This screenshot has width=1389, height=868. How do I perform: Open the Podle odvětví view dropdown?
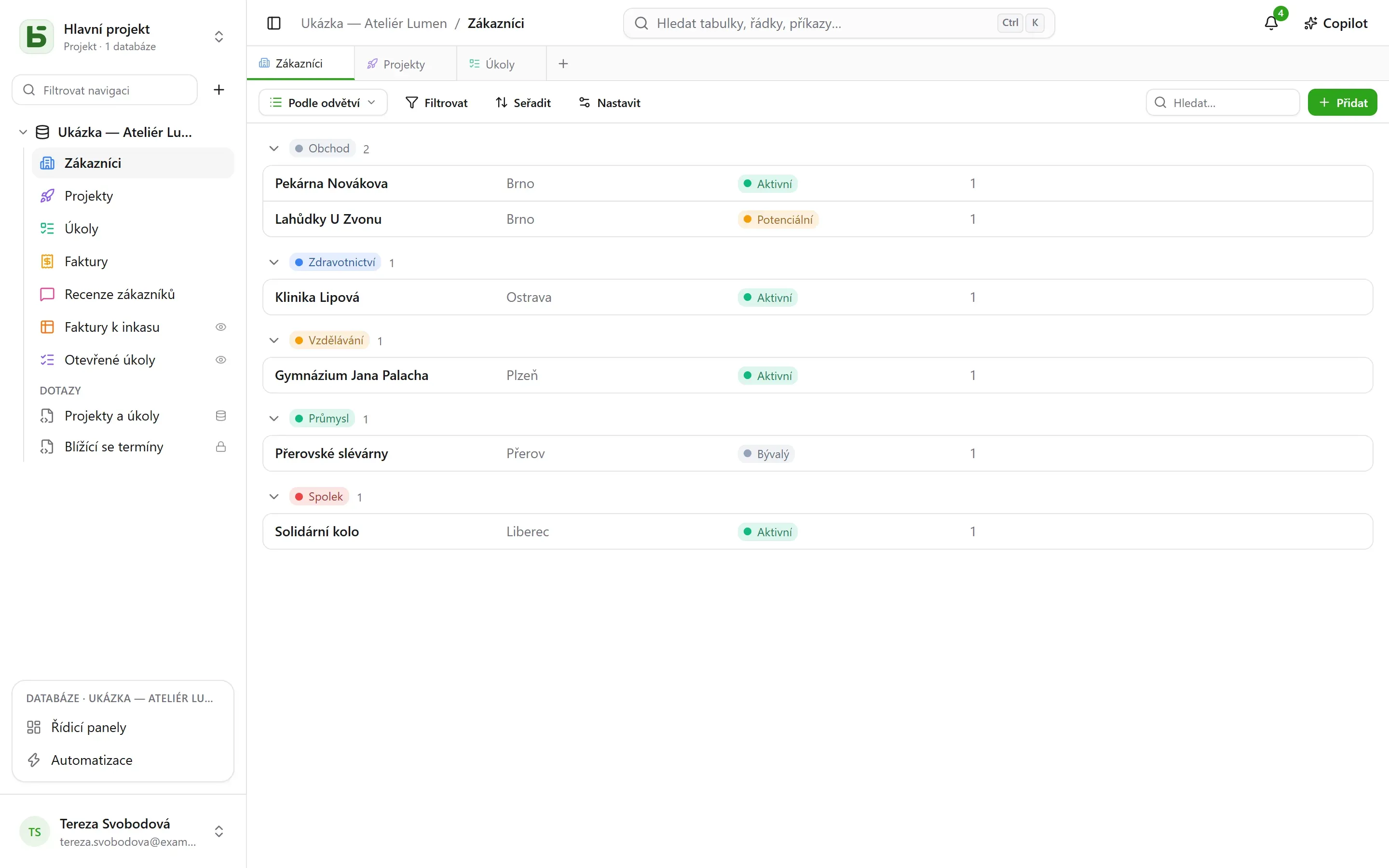323,102
